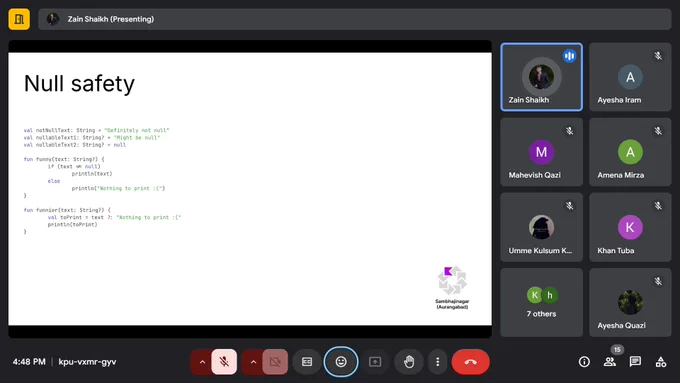Click the funnier function code on slide
Viewport: 680px width, 383px height.
point(102,221)
